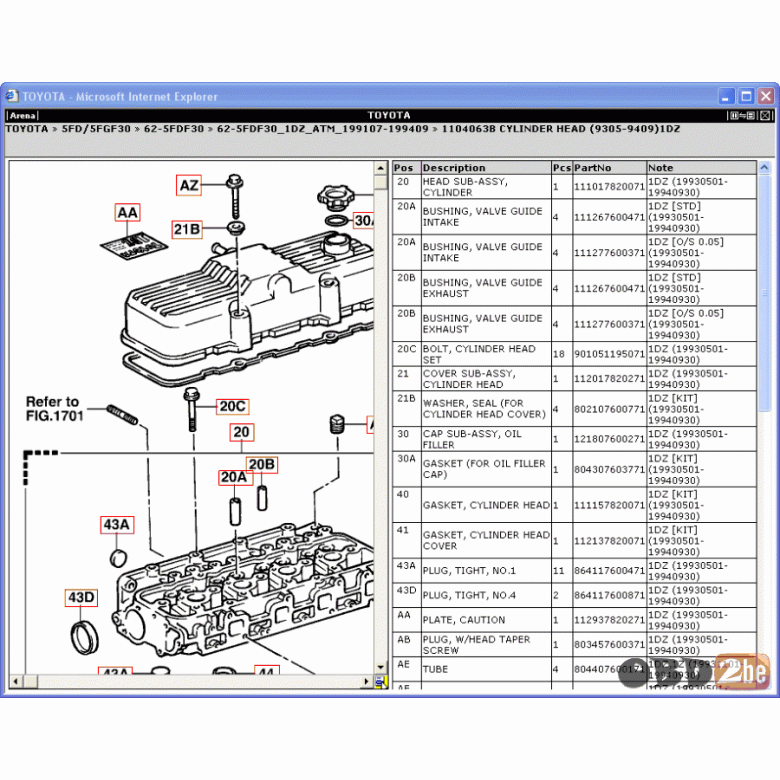Minimize the TOYOTA Internet Explorer window
Screen dimensions: 780x780
[727, 96]
